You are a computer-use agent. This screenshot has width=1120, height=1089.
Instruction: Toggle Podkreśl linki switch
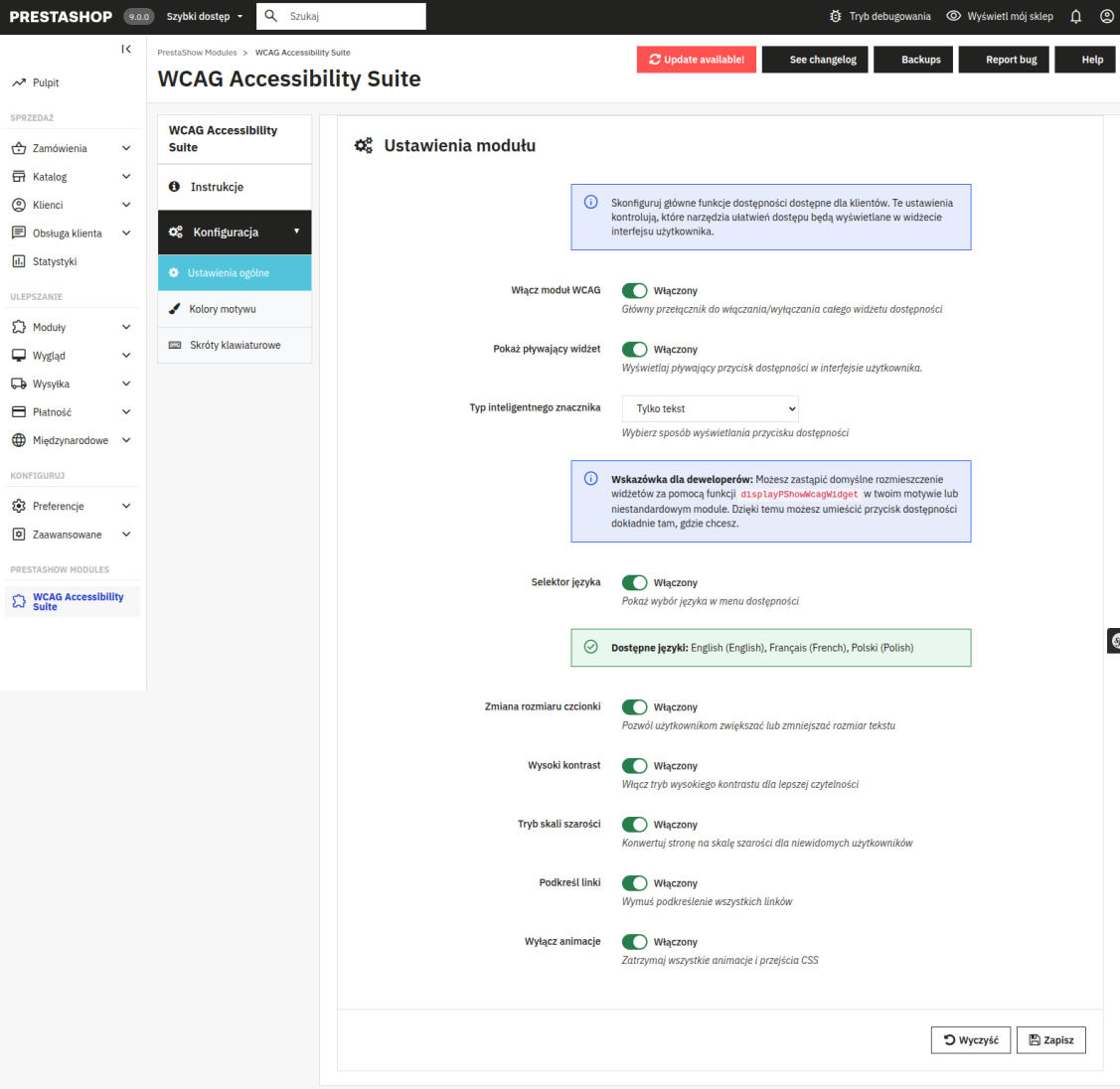pos(634,883)
